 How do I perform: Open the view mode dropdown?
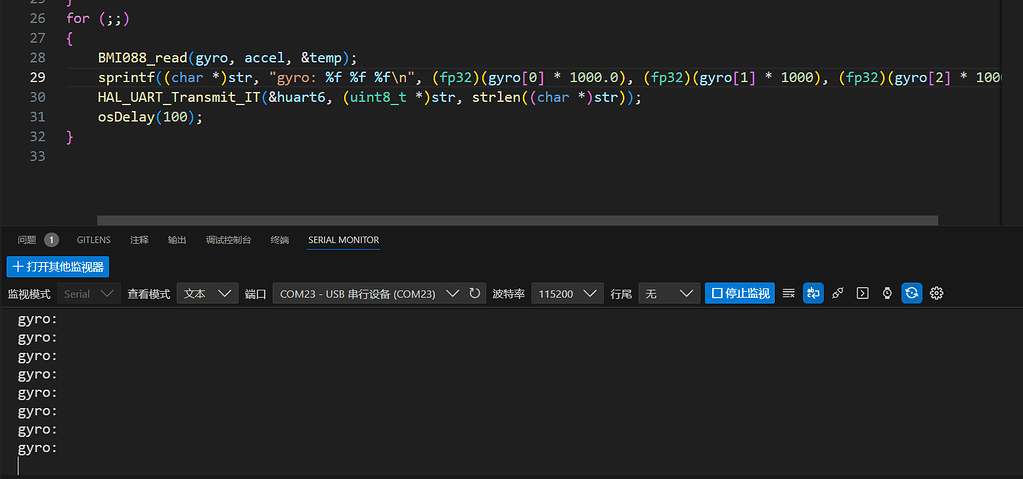[208, 293]
